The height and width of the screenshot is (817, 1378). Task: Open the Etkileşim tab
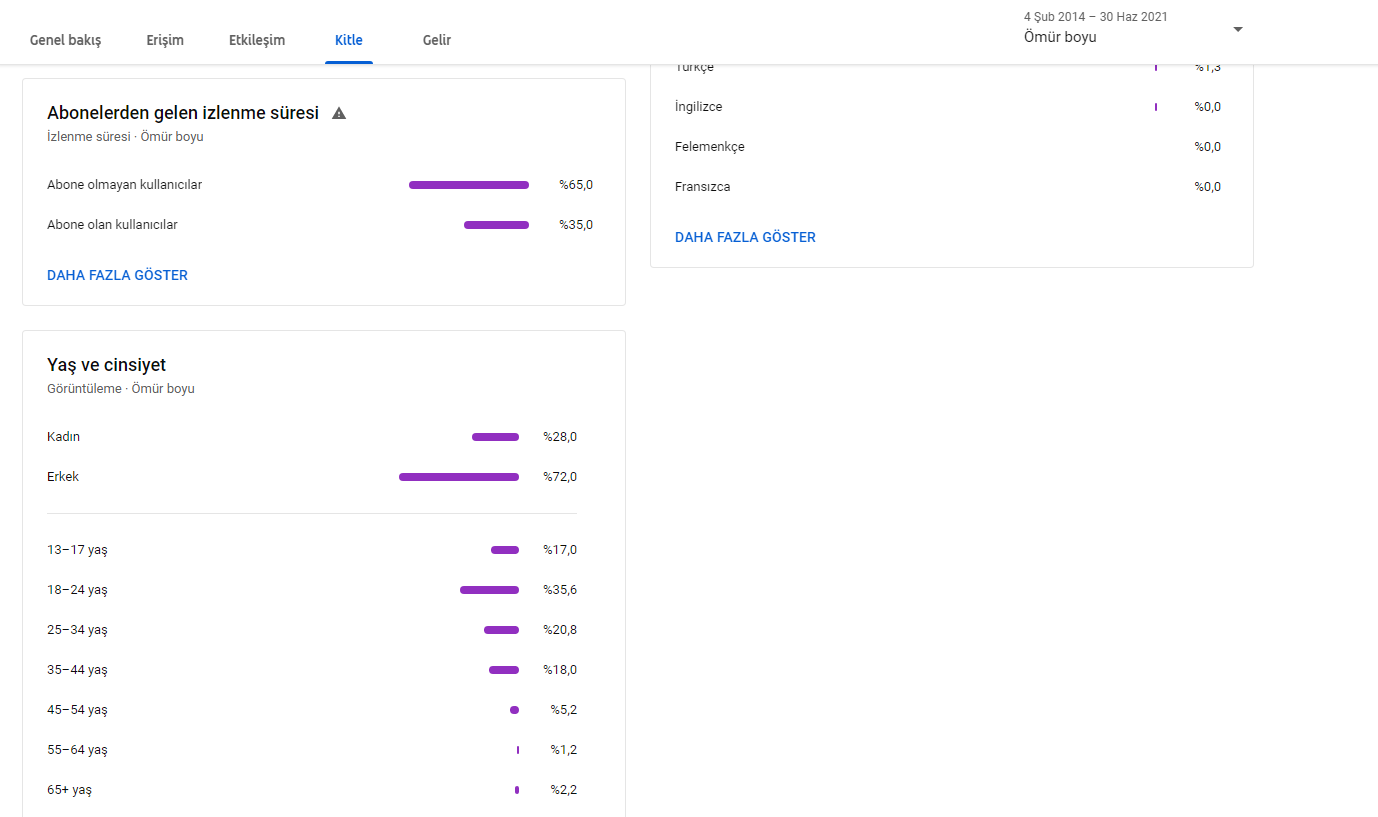coord(257,40)
